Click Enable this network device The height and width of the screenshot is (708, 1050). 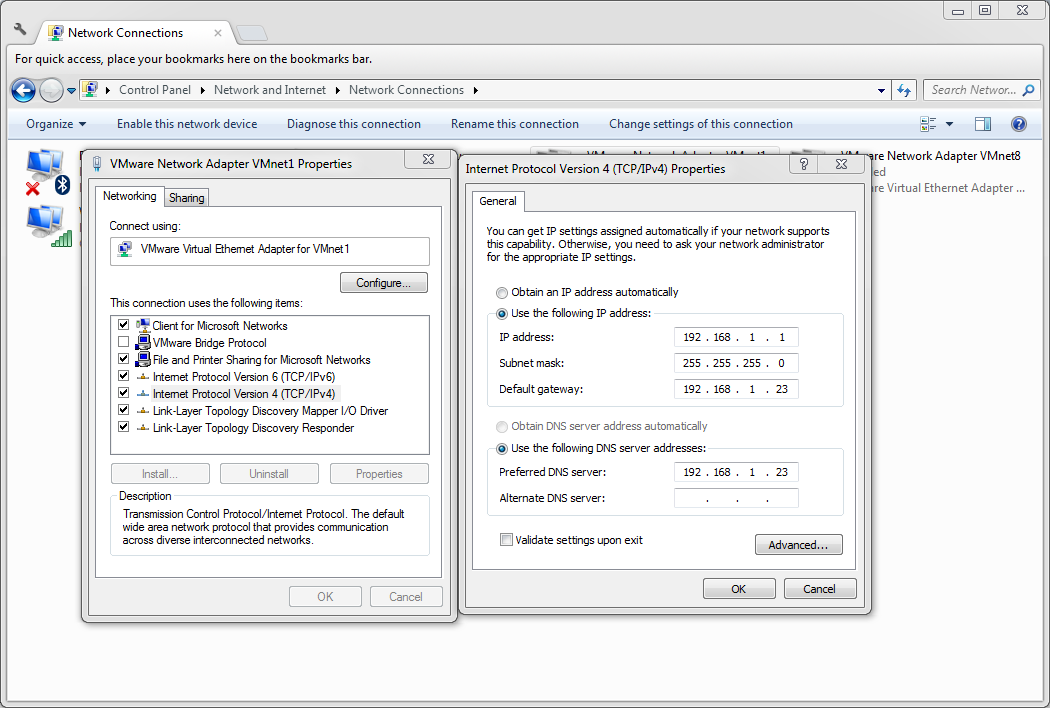[187, 124]
